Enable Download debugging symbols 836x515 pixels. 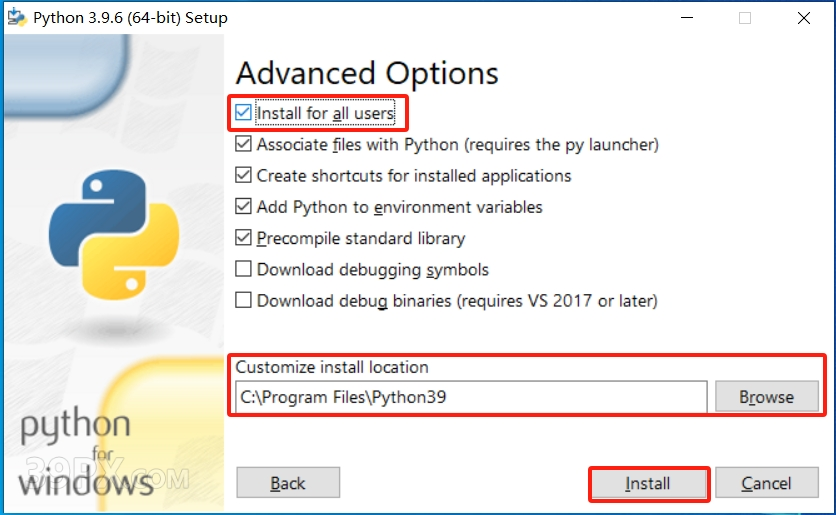(243, 269)
